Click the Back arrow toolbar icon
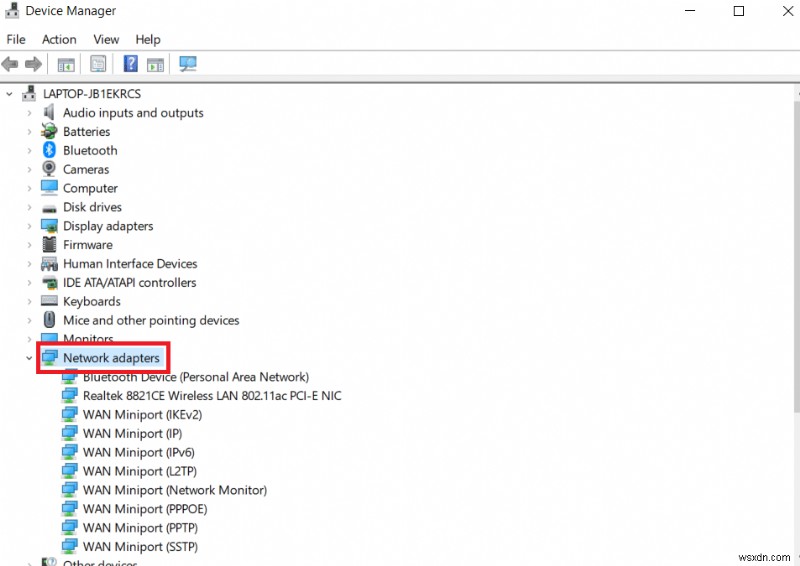 (10, 64)
